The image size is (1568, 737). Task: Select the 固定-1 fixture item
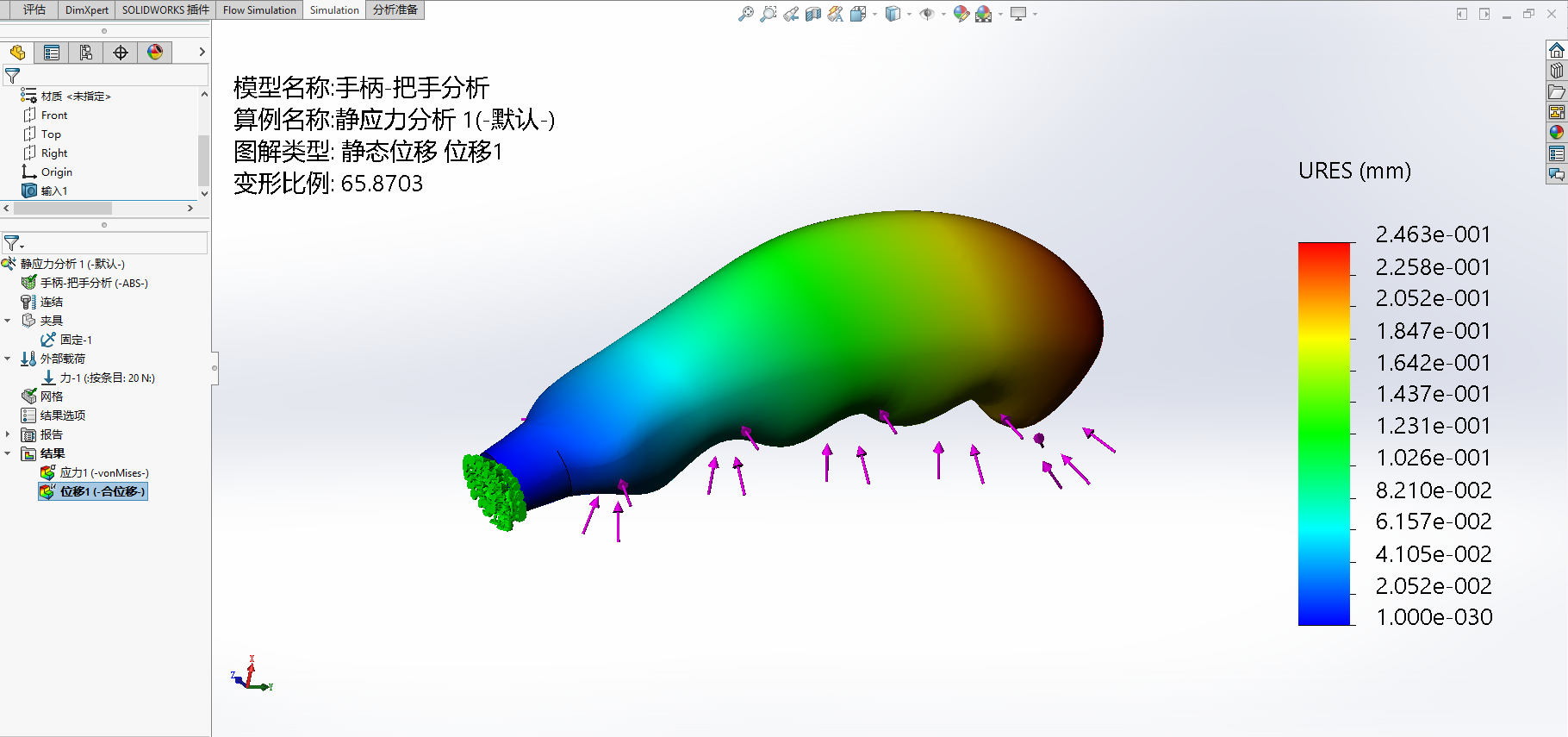[66, 340]
